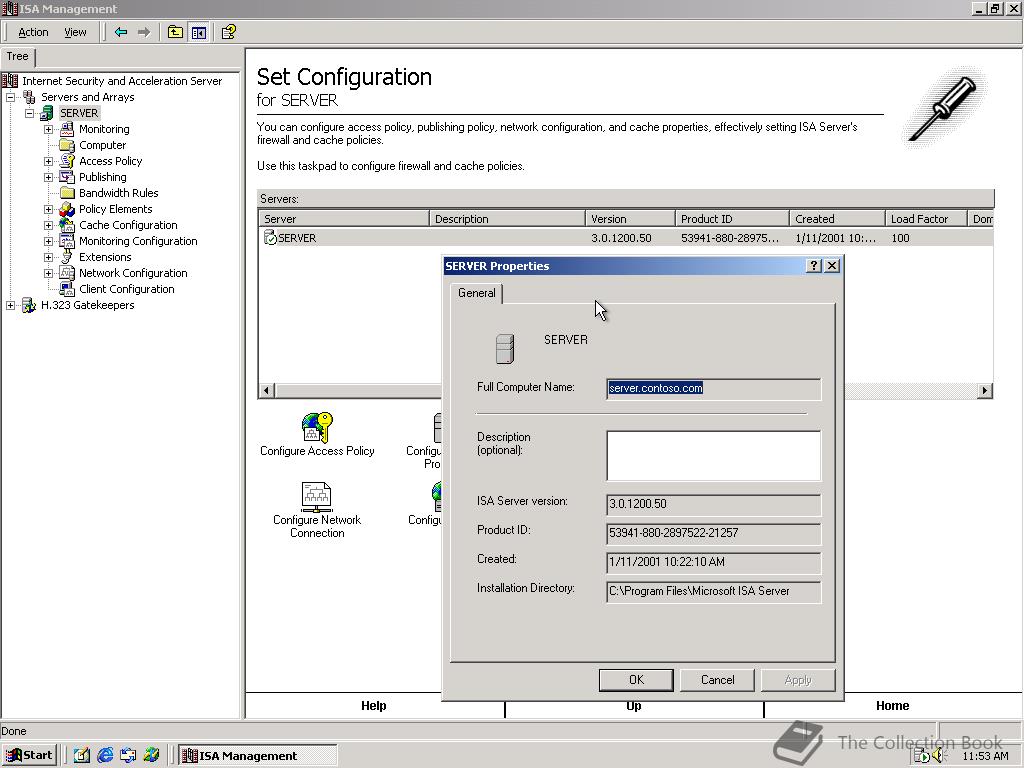Expand the Monitoring Configuration tree node
This screenshot has width=1024, height=768.
(x=48, y=241)
